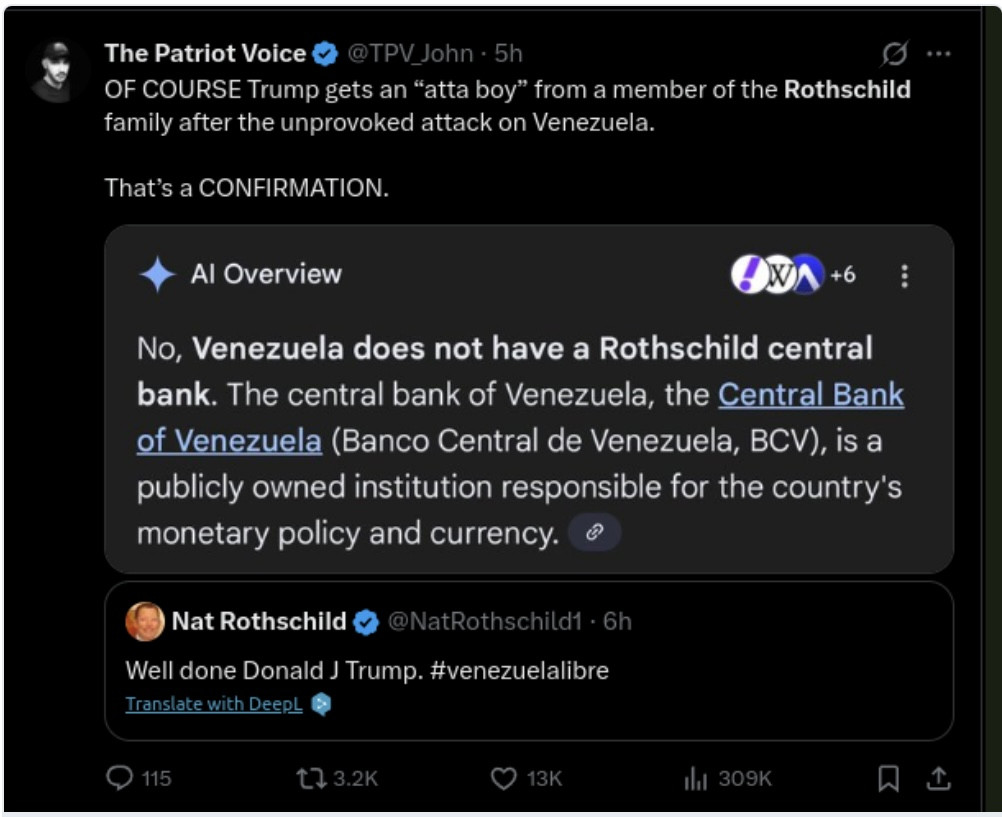Click Translate with DeepL link
This screenshot has width=1002, height=817.
214,704
